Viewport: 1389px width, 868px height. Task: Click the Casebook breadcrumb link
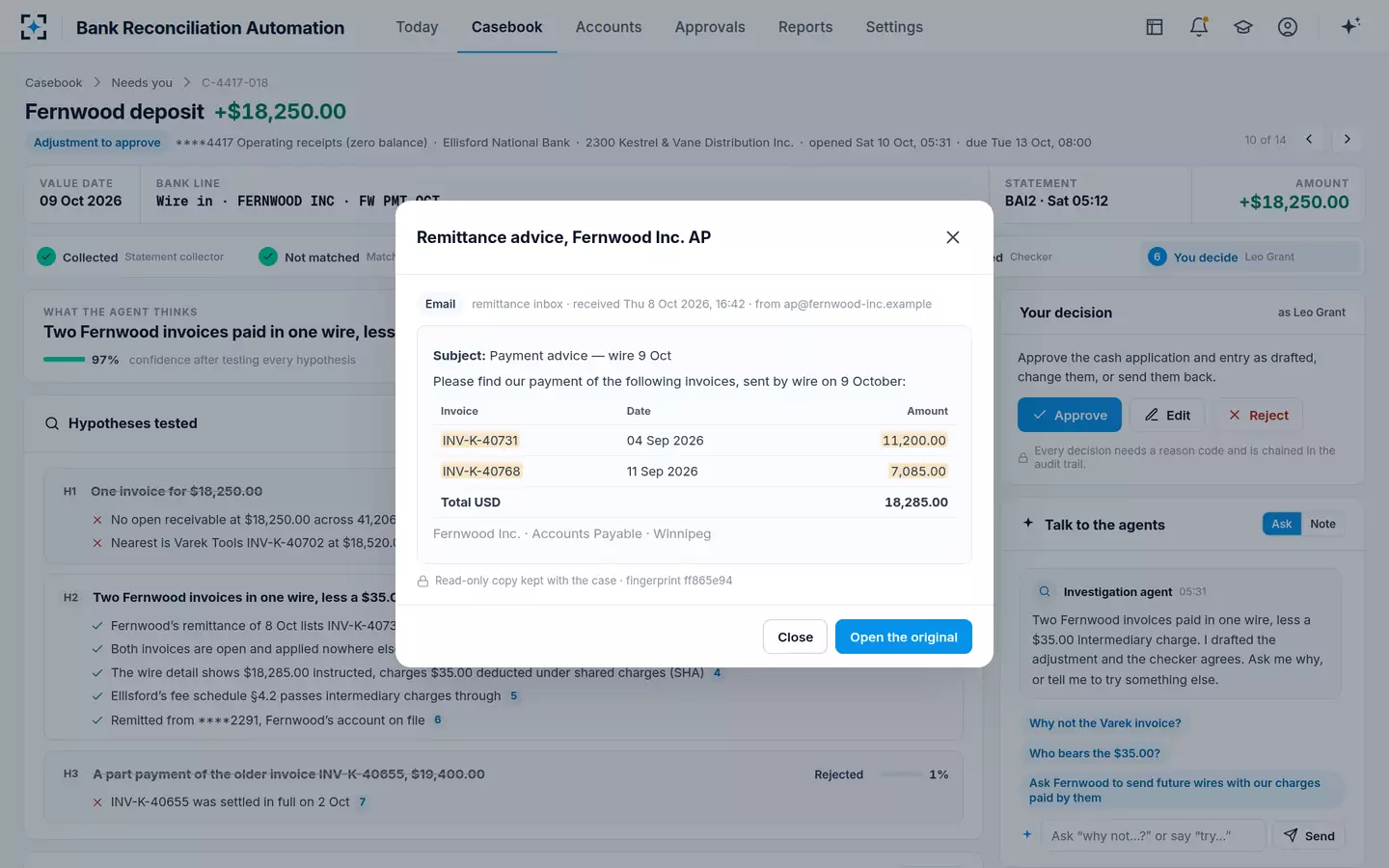pos(54,83)
